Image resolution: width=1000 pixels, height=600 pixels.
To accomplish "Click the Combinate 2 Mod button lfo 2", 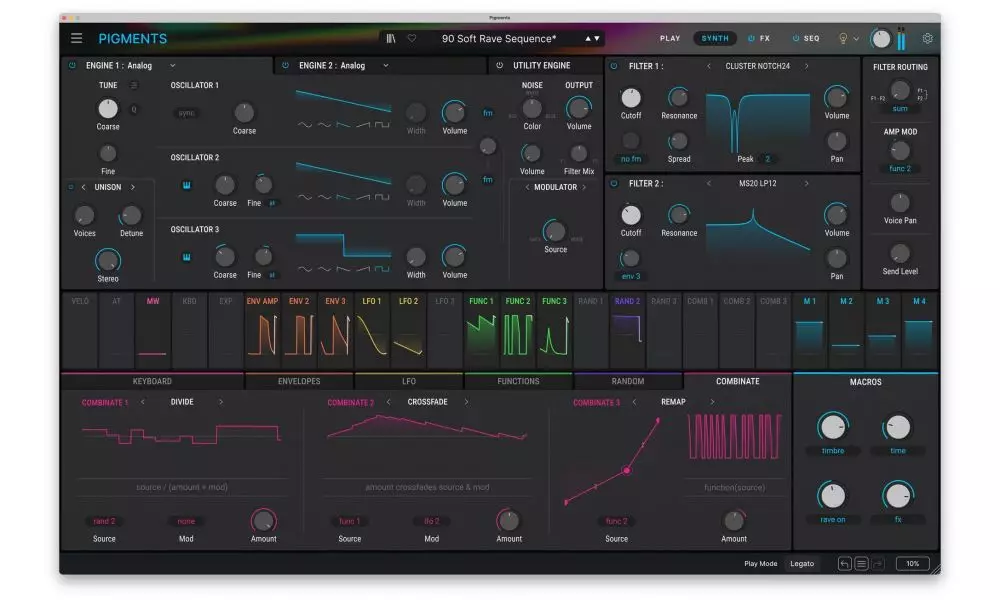I will pyautogui.click(x=432, y=521).
